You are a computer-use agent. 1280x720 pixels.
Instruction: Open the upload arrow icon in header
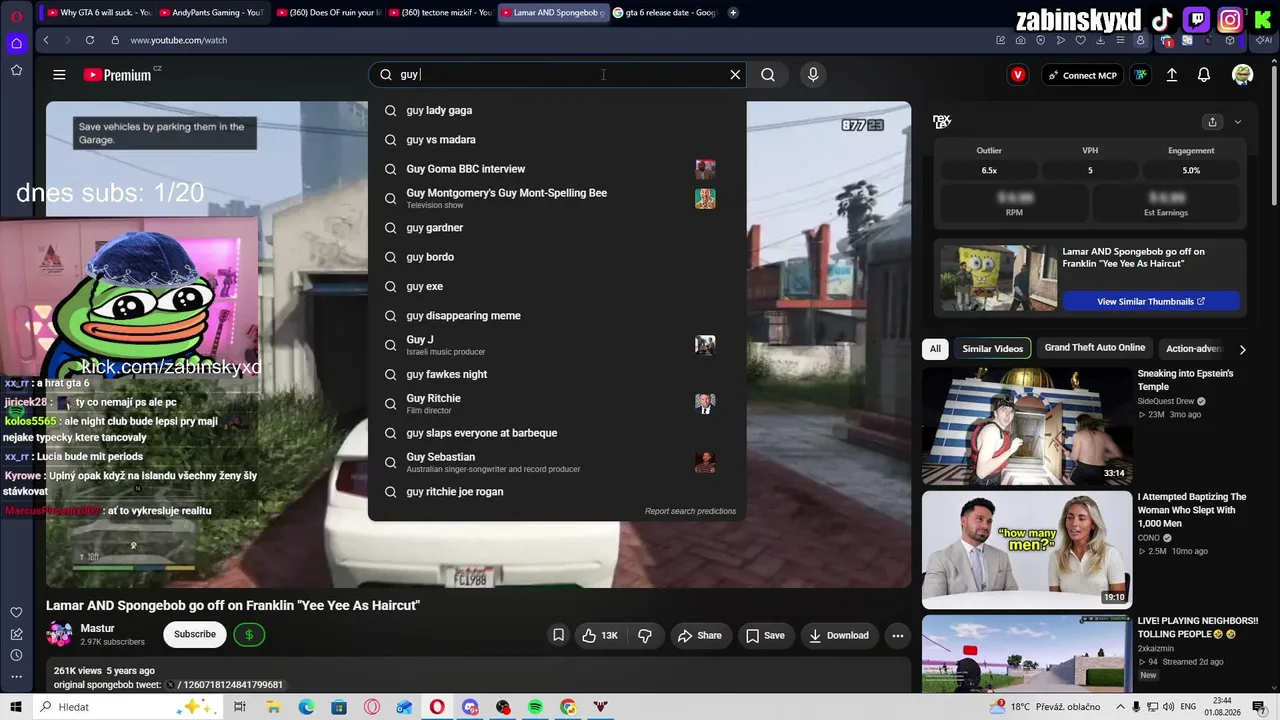pyautogui.click(x=1172, y=75)
